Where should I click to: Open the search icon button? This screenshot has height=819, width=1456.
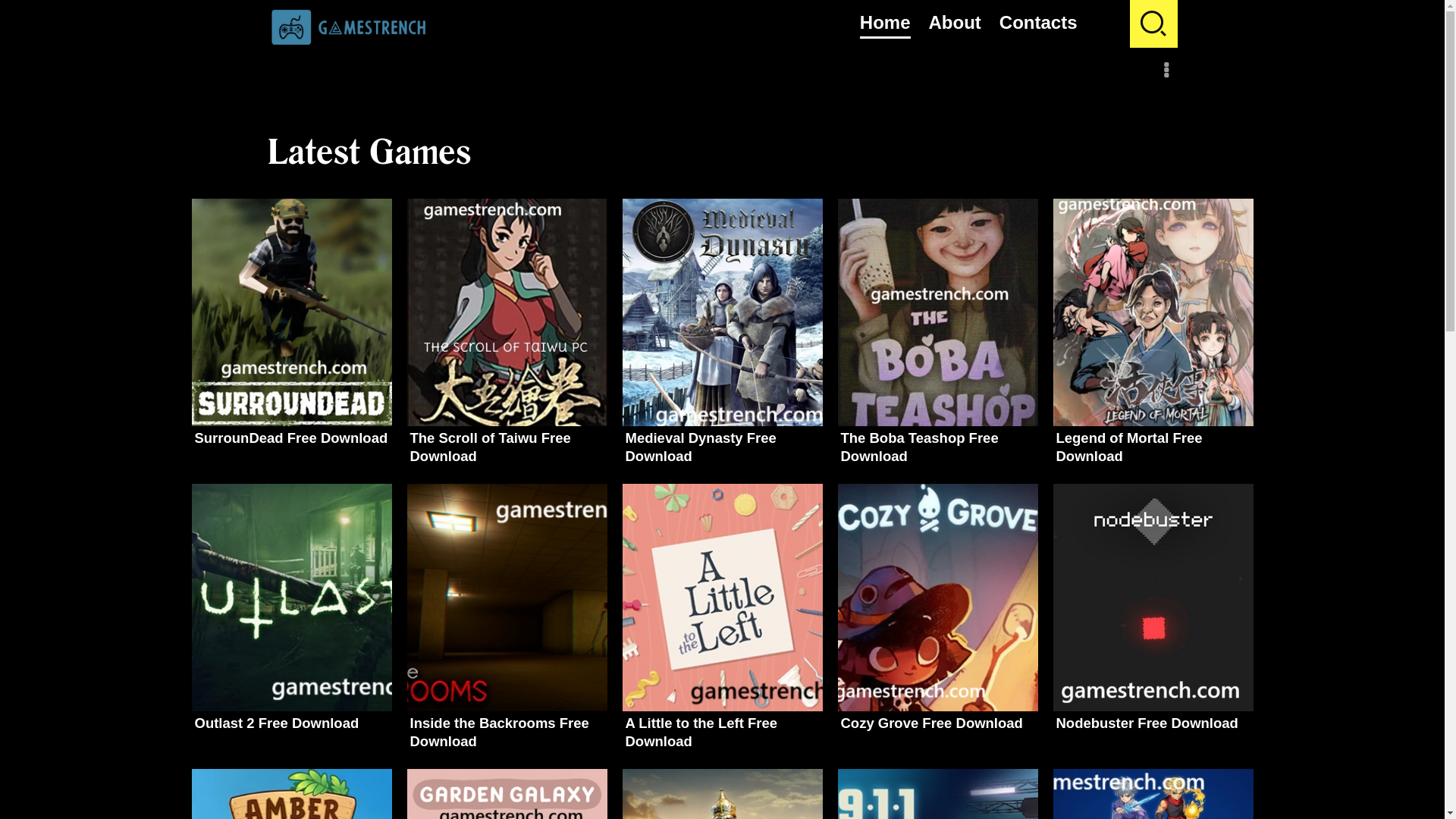1153,24
